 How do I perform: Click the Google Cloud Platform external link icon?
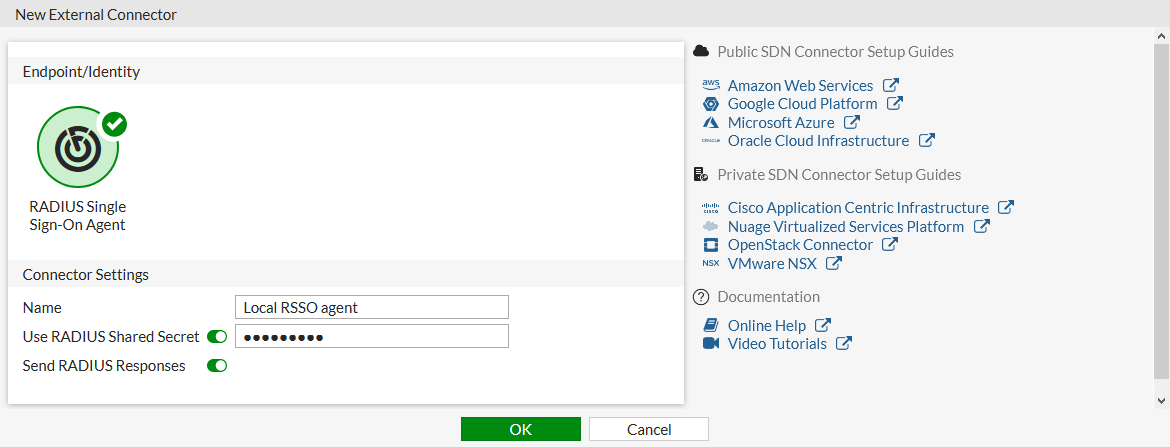[895, 104]
